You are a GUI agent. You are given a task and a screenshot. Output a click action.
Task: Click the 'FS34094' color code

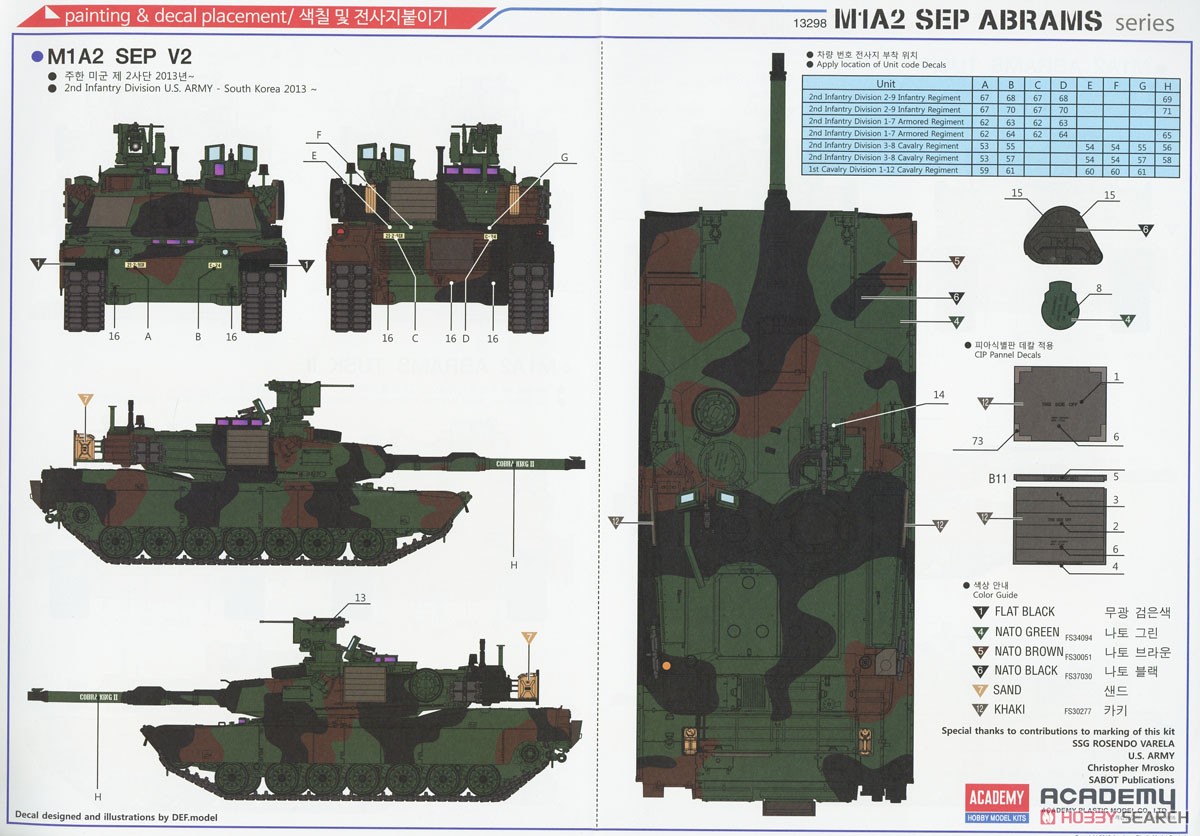[1081, 637]
